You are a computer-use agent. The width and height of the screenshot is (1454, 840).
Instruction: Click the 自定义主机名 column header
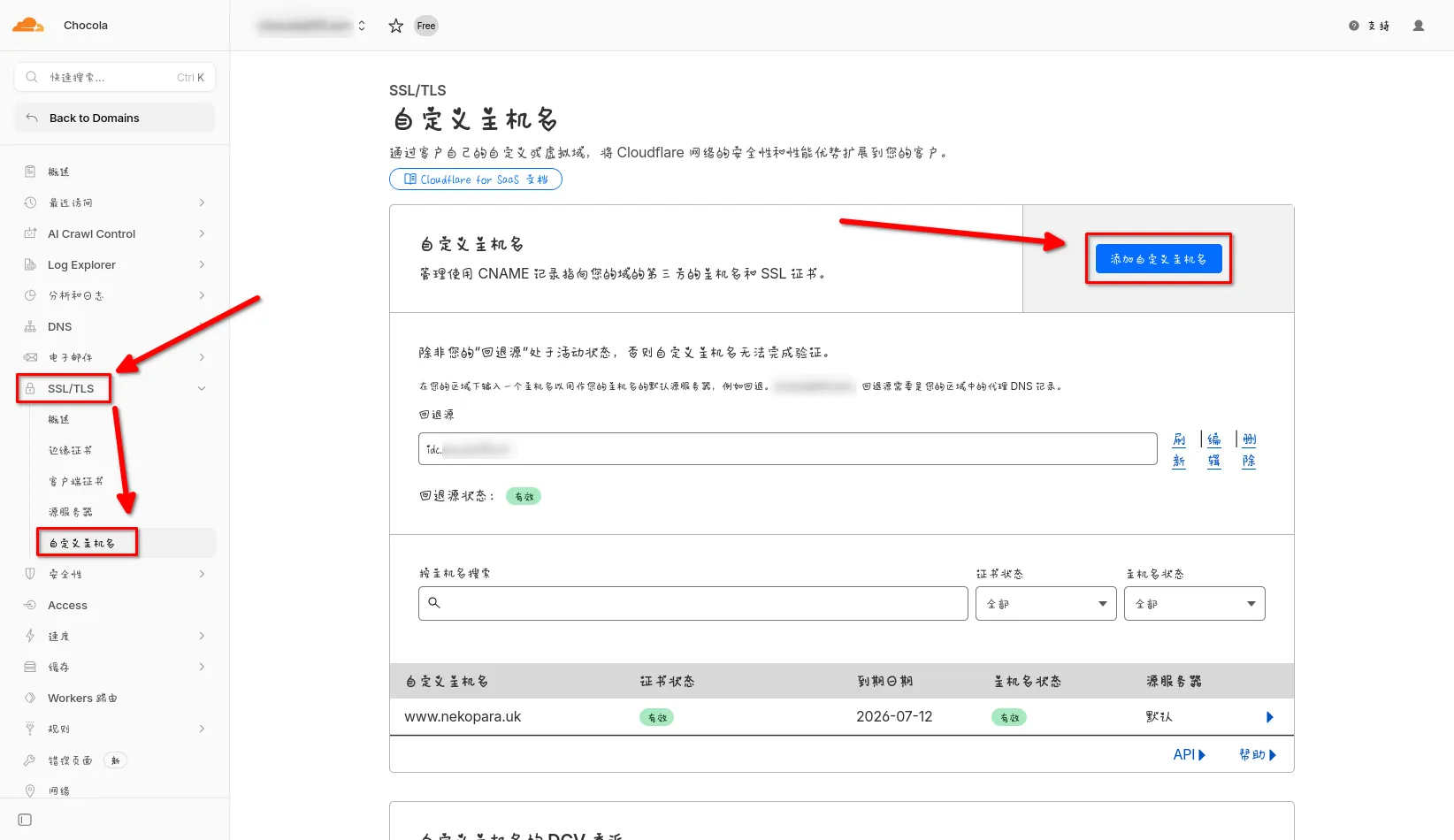tap(447, 682)
